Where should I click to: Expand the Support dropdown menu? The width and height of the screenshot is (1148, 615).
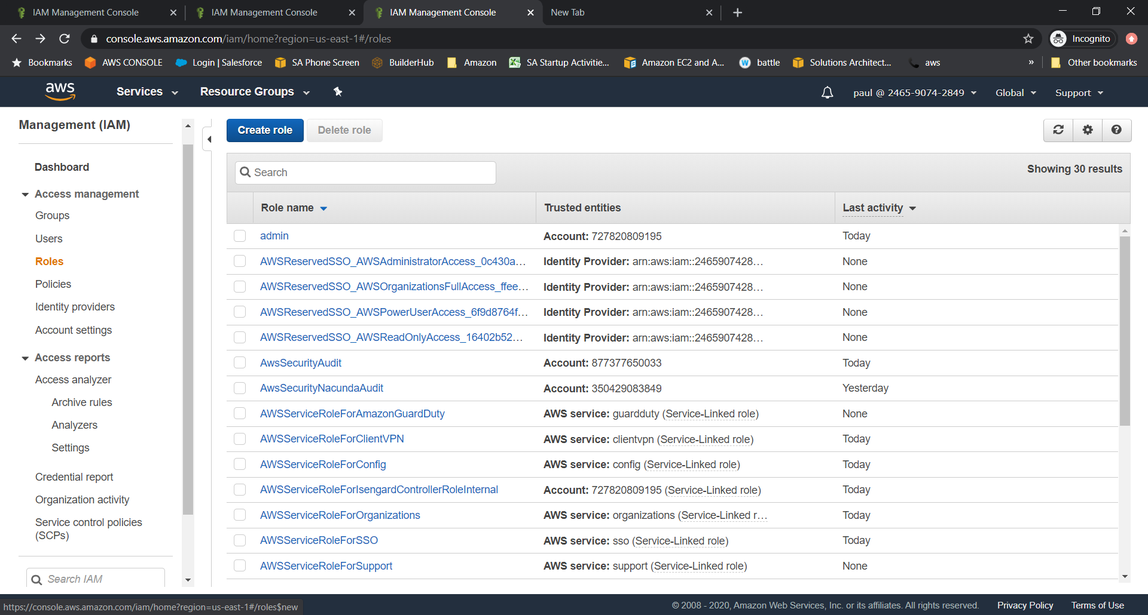[1079, 92]
